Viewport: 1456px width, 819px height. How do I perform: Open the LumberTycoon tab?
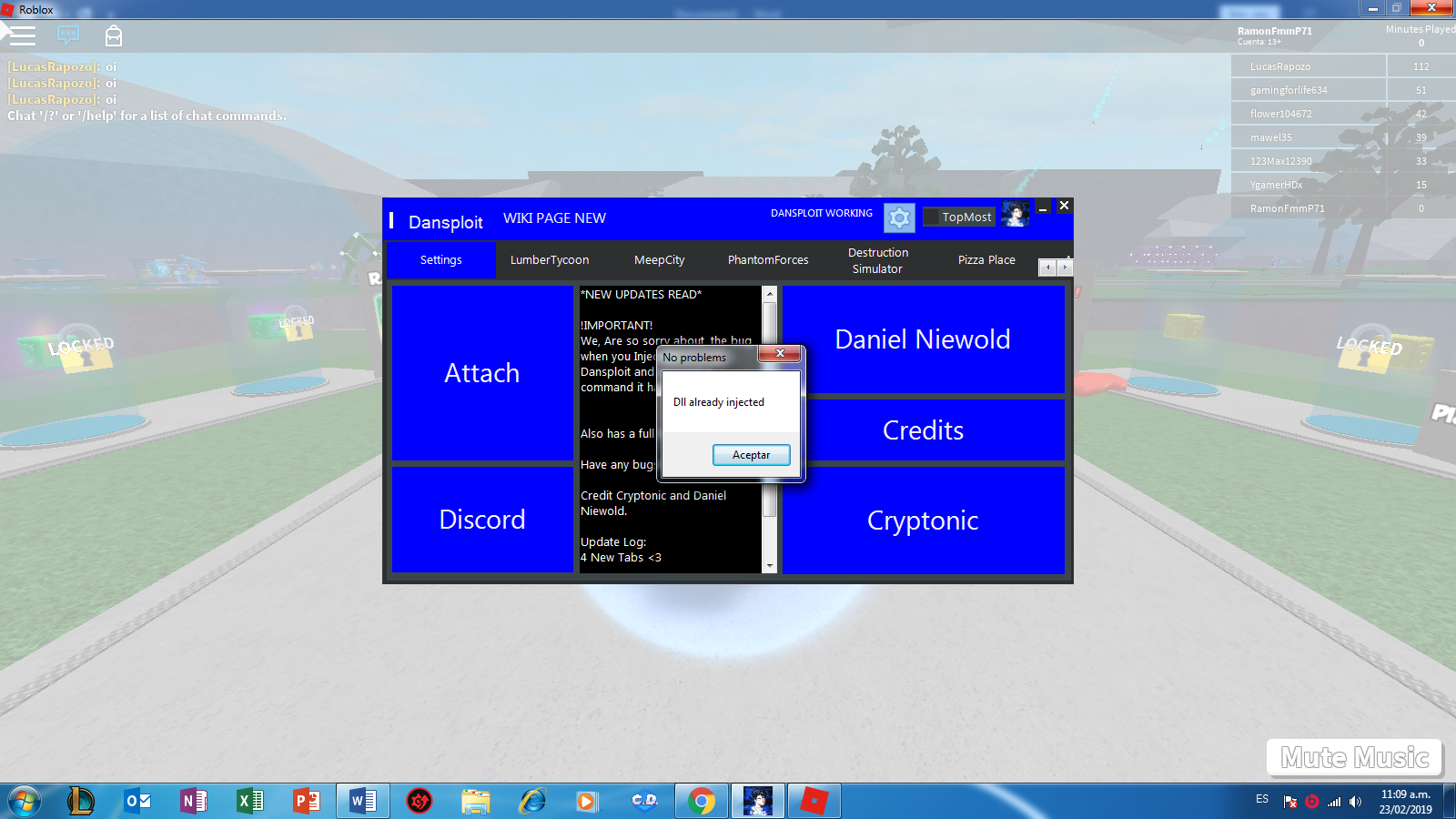[550, 260]
